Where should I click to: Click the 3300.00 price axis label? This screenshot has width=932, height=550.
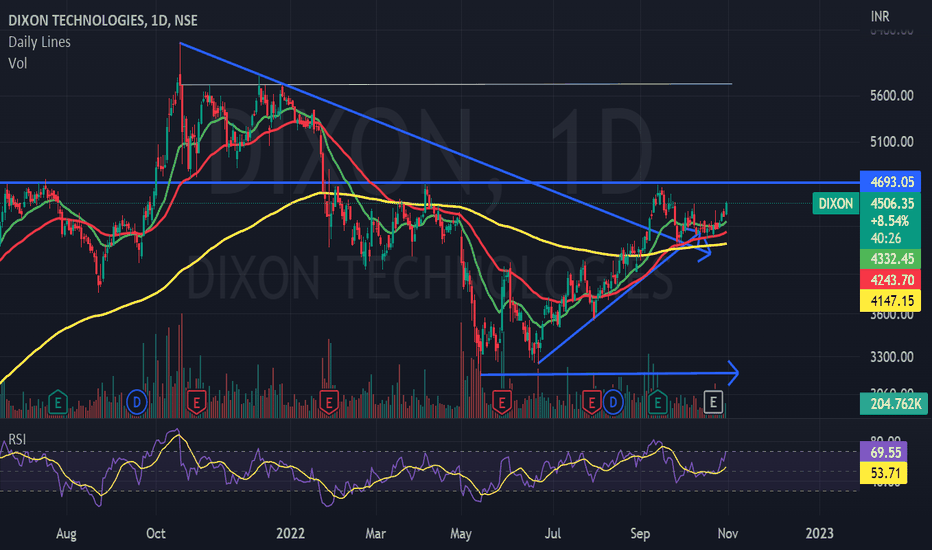coord(892,357)
